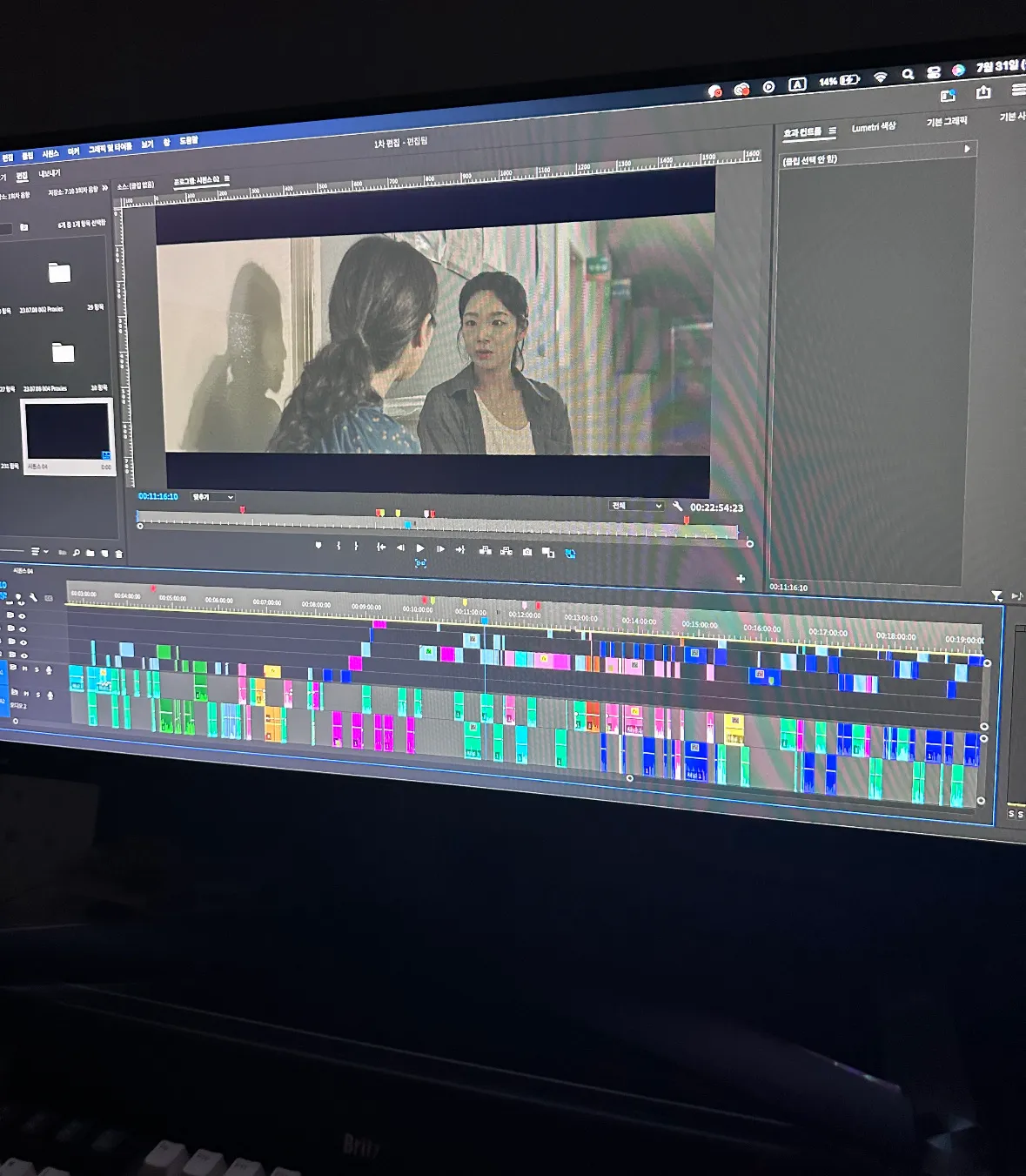This screenshot has height=1176, width=1026.
Task: Click the Button Editor plus icon
Action: [741, 578]
